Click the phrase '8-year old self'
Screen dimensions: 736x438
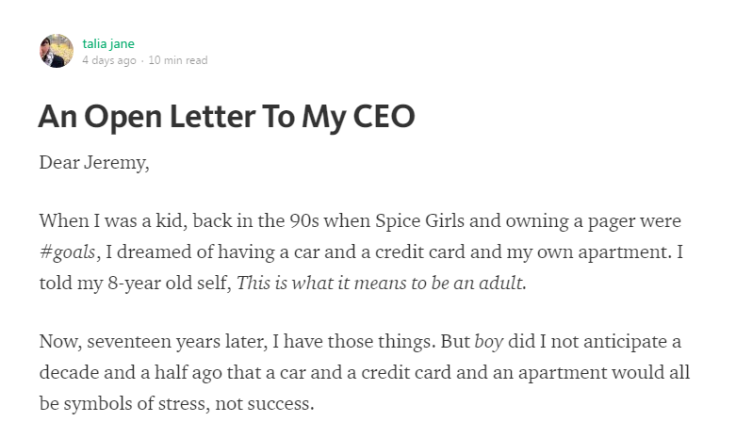pos(168,283)
